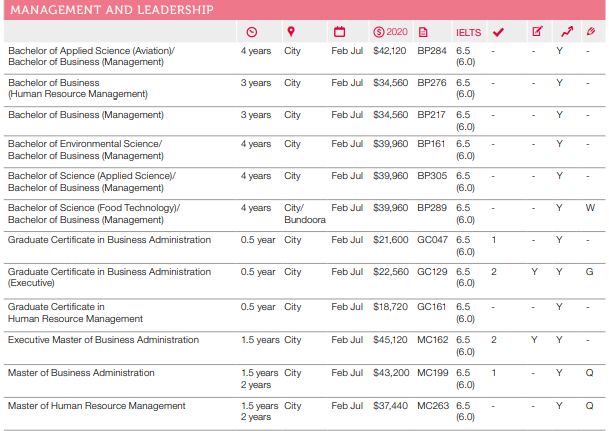
Task: Click the rightmost pen icon in header
Action: [590, 31]
